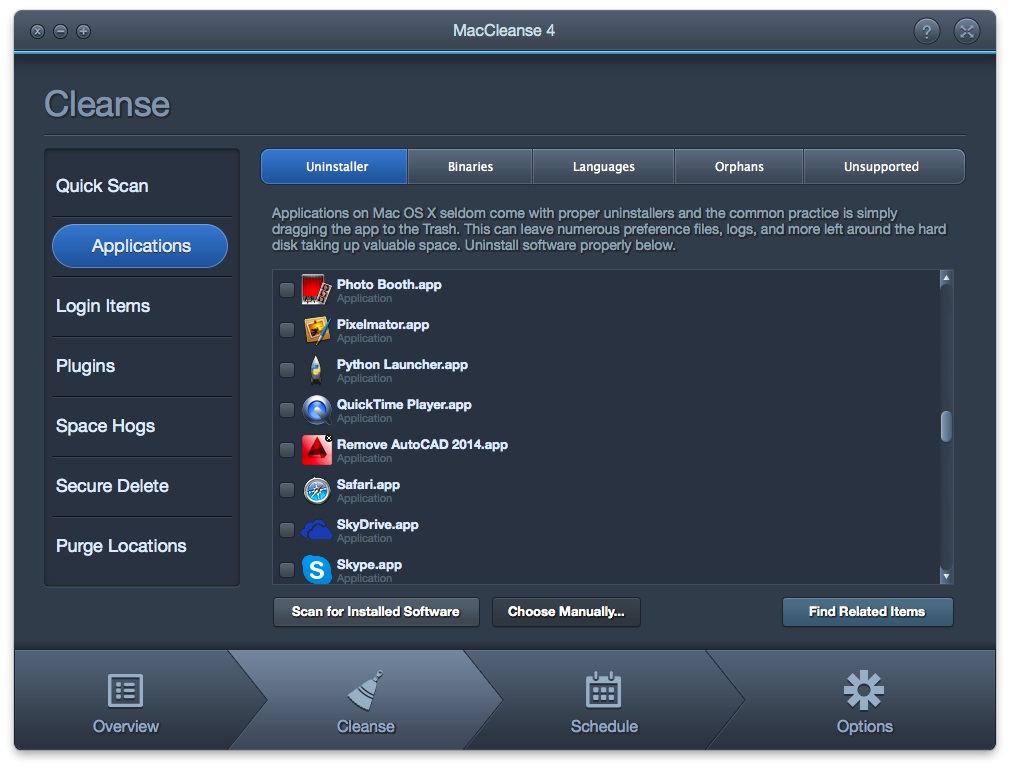Click the Photo Booth.app name text
1010x770 pixels.
click(x=389, y=284)
